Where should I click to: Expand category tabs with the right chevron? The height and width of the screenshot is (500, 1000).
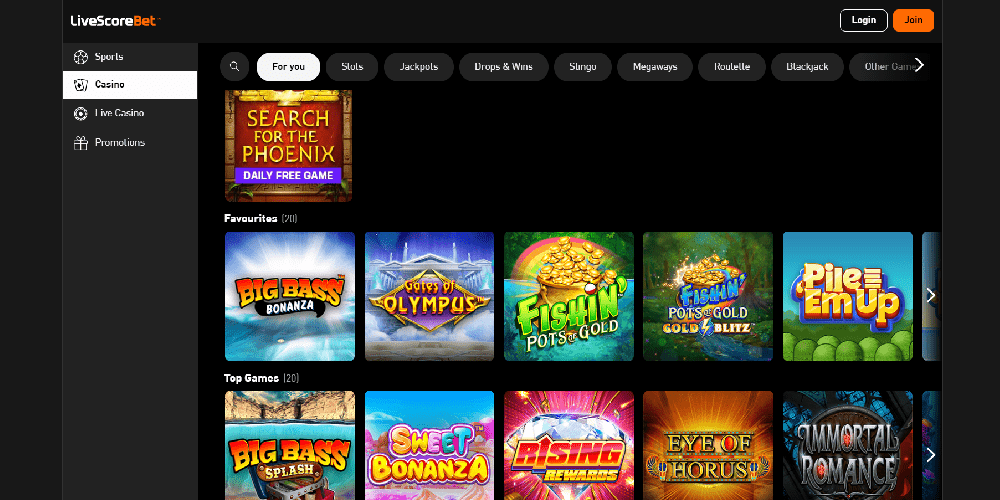919,65
